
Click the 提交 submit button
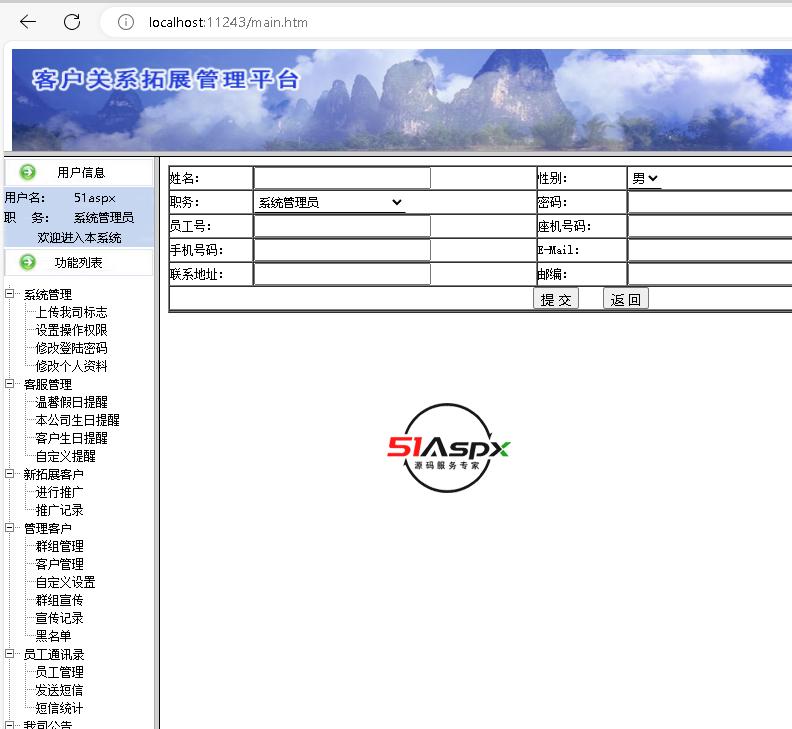pyautogui.click(x=556, y=299)
